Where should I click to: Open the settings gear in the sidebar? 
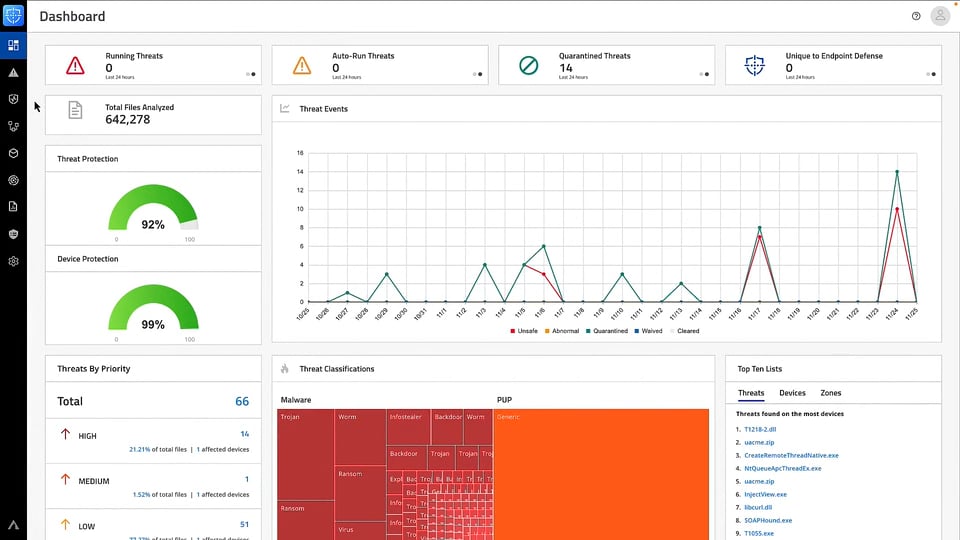point(13,261)
